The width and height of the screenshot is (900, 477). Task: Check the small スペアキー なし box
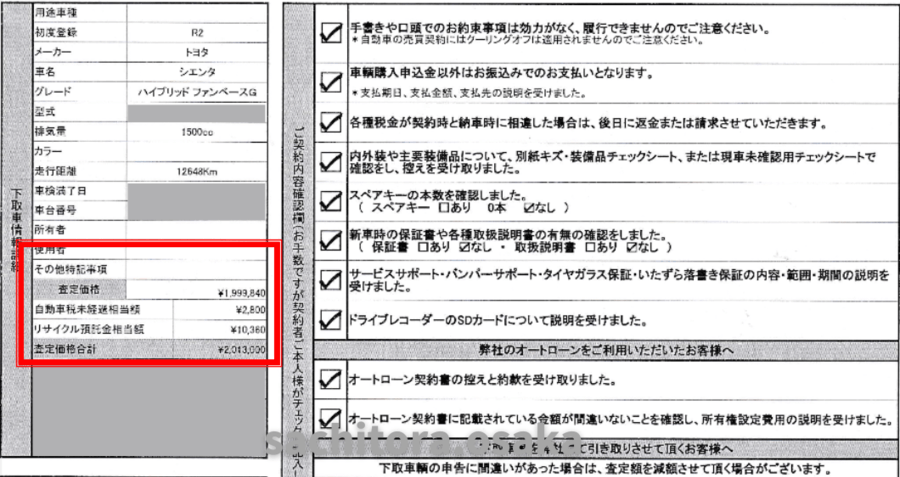[x=529, y=211]
